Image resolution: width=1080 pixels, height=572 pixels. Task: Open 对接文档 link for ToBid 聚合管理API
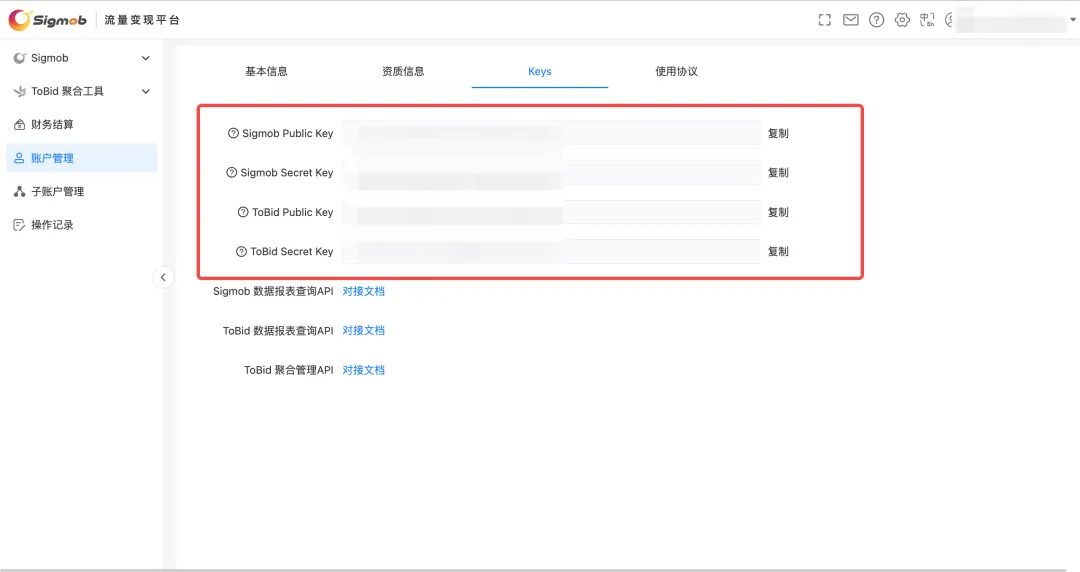(363, 370)
